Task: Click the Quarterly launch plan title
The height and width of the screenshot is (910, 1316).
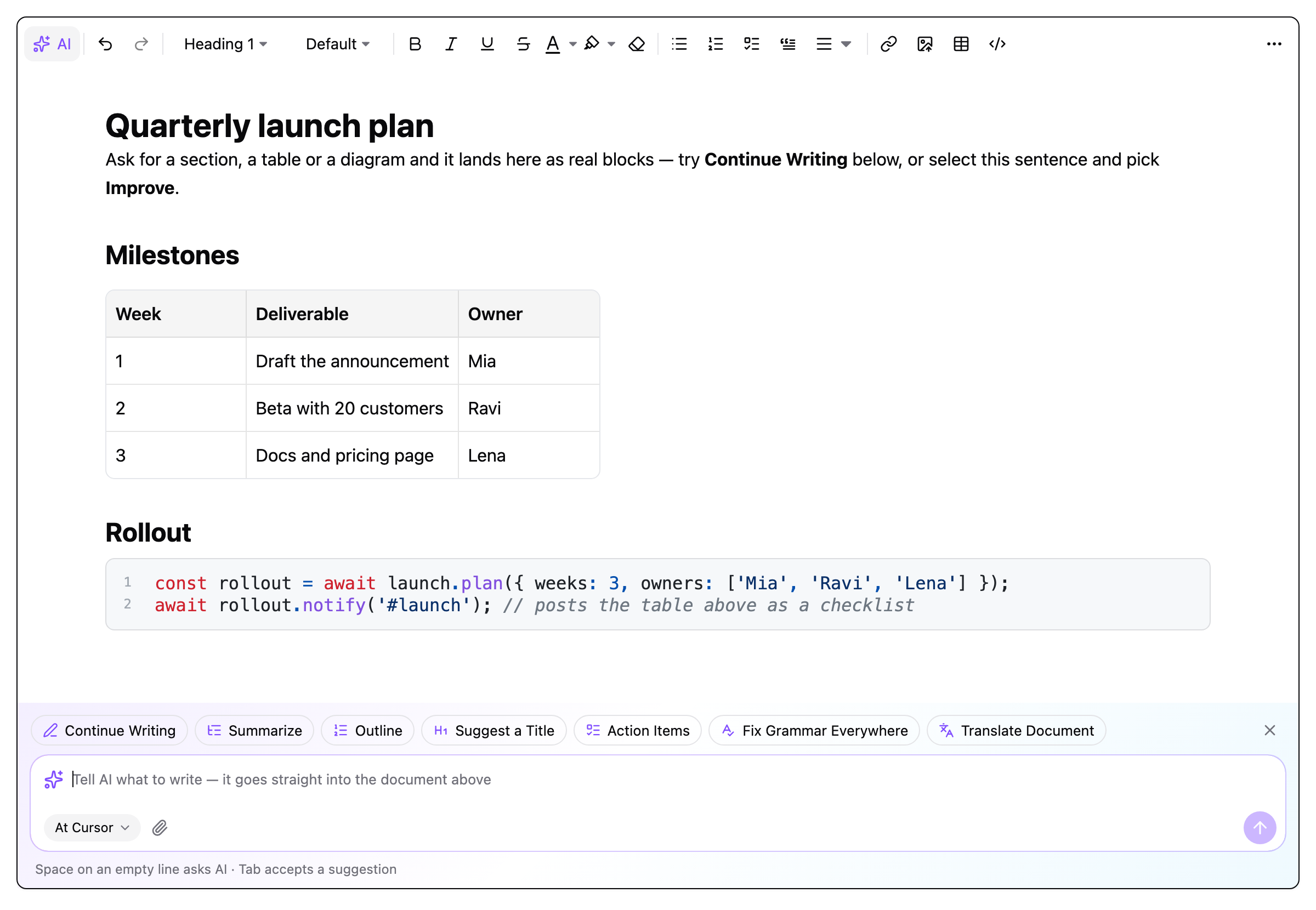Action: [x=269, y=126]
